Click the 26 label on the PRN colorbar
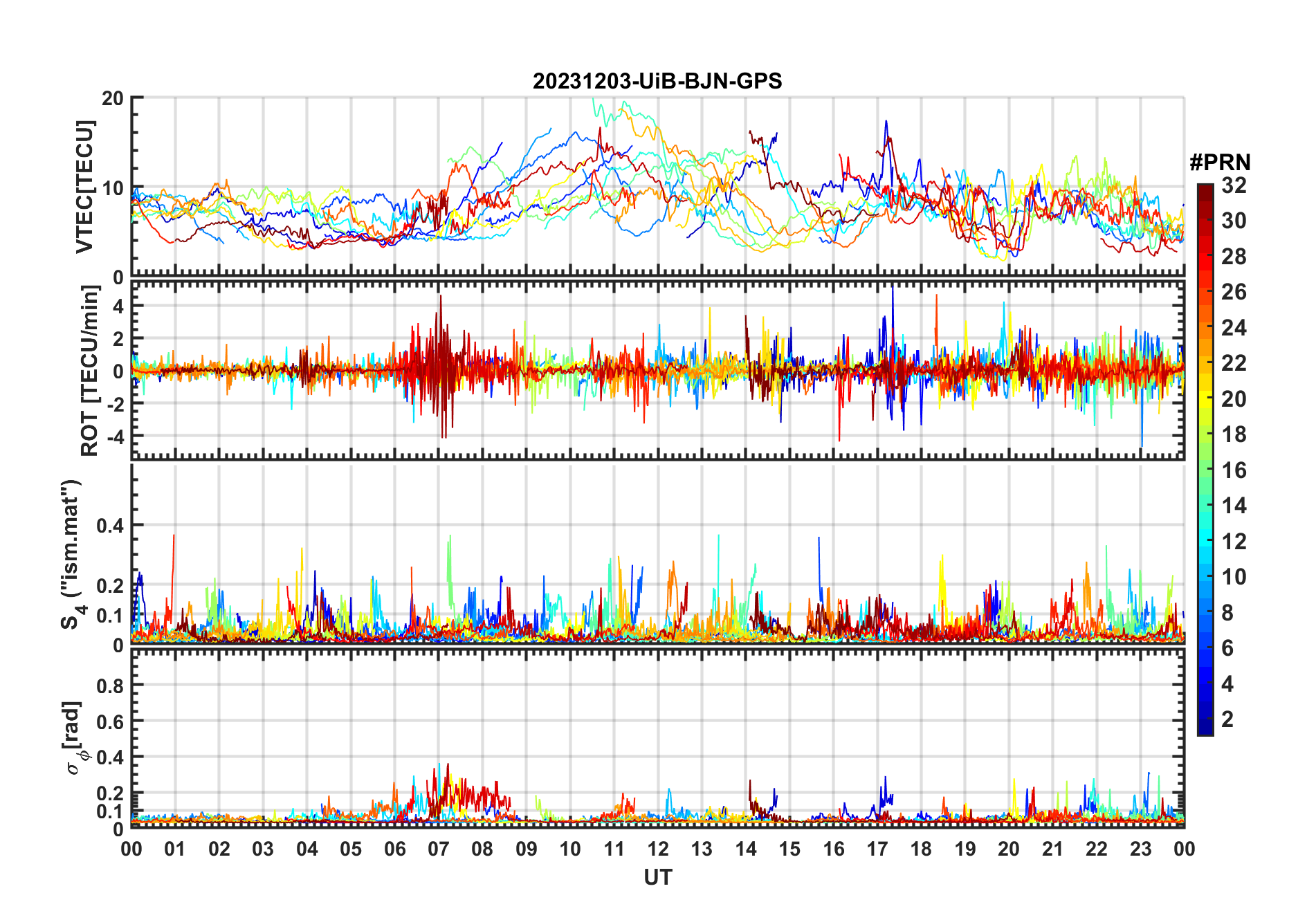Viewport: 1316px width, 920px height. (x=1234, y=292)
